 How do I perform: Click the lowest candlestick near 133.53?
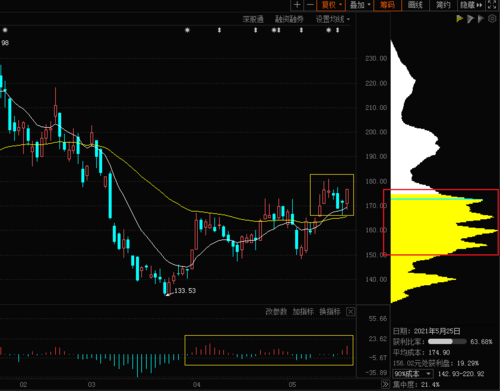click(164, 288)
